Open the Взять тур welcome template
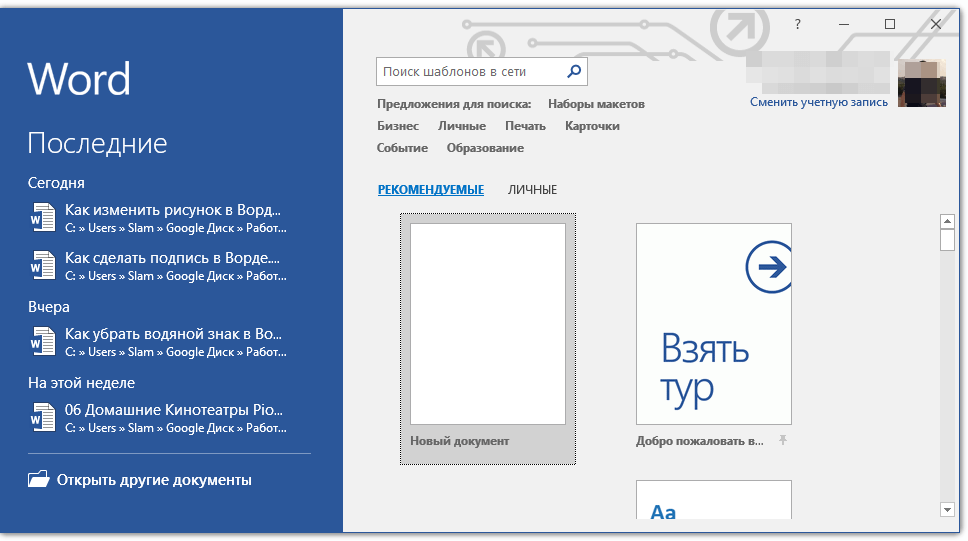 pos(713,325)
